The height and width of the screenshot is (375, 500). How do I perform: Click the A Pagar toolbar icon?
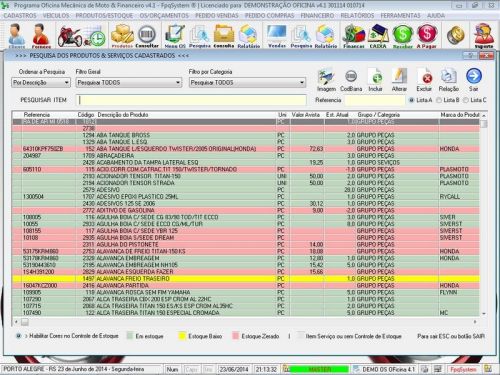coord(427,36)
